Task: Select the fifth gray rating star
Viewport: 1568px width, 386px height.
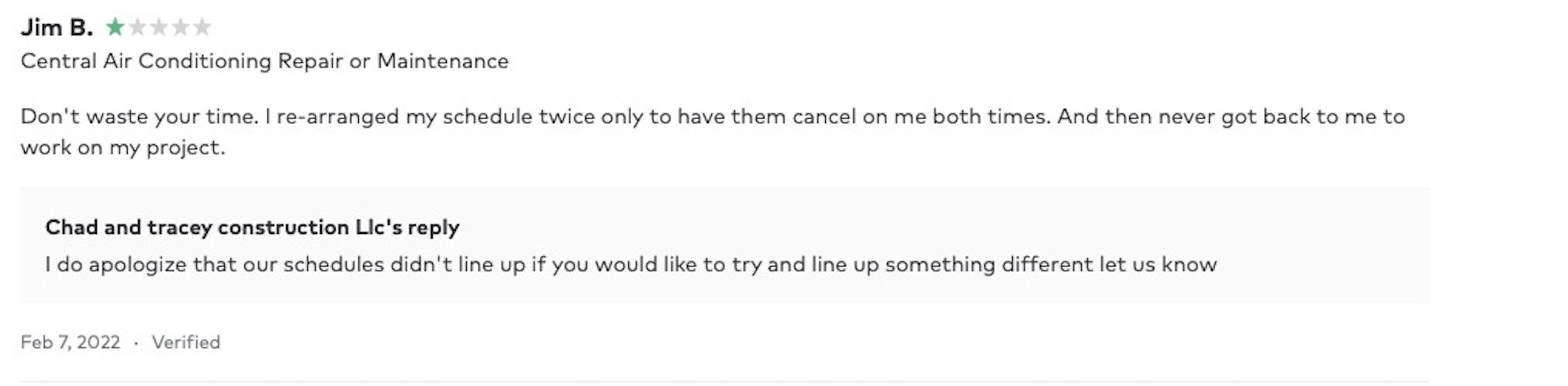Action: coord(202,28)
